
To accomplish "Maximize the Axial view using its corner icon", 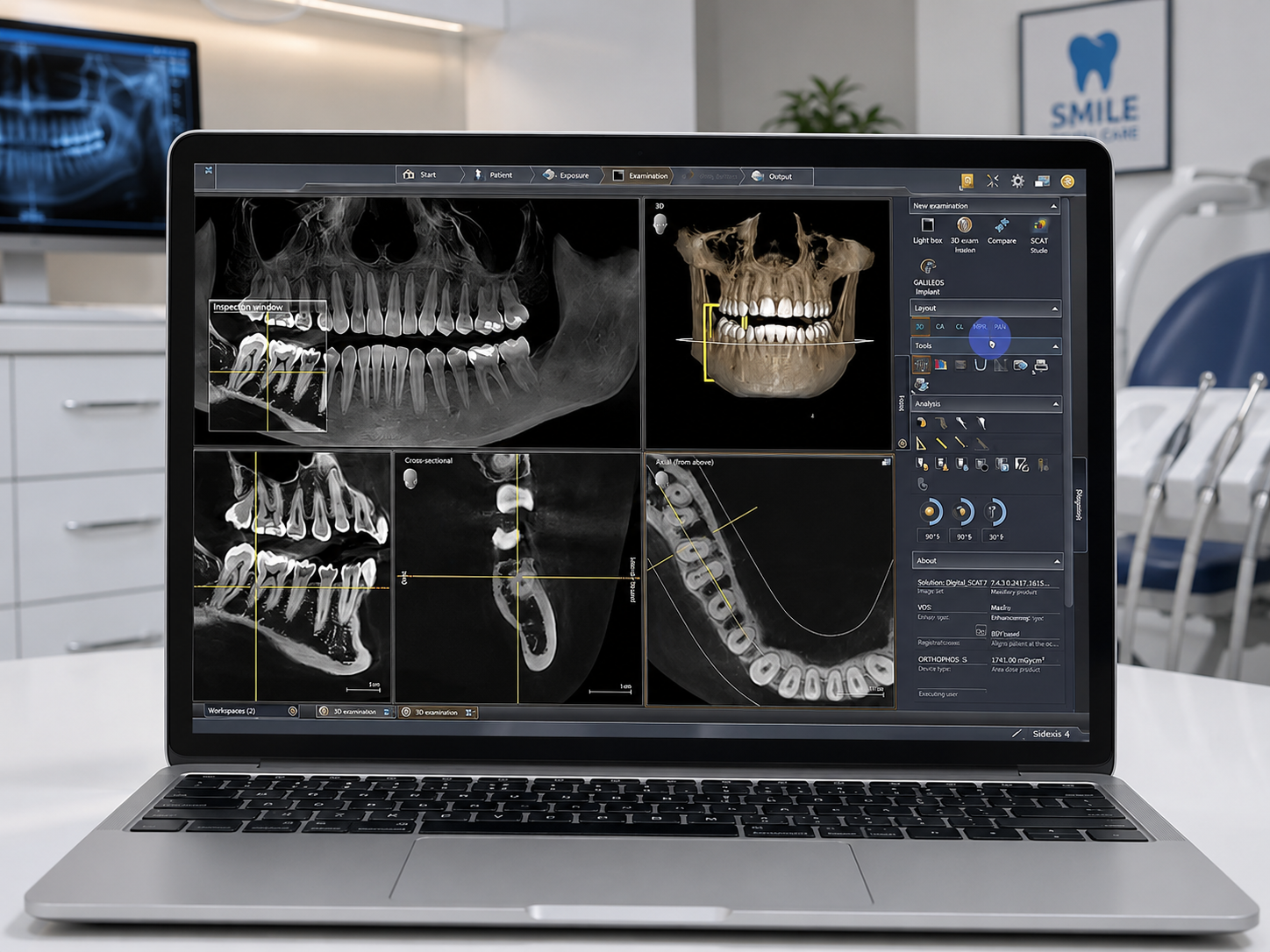I will [886, 462].
